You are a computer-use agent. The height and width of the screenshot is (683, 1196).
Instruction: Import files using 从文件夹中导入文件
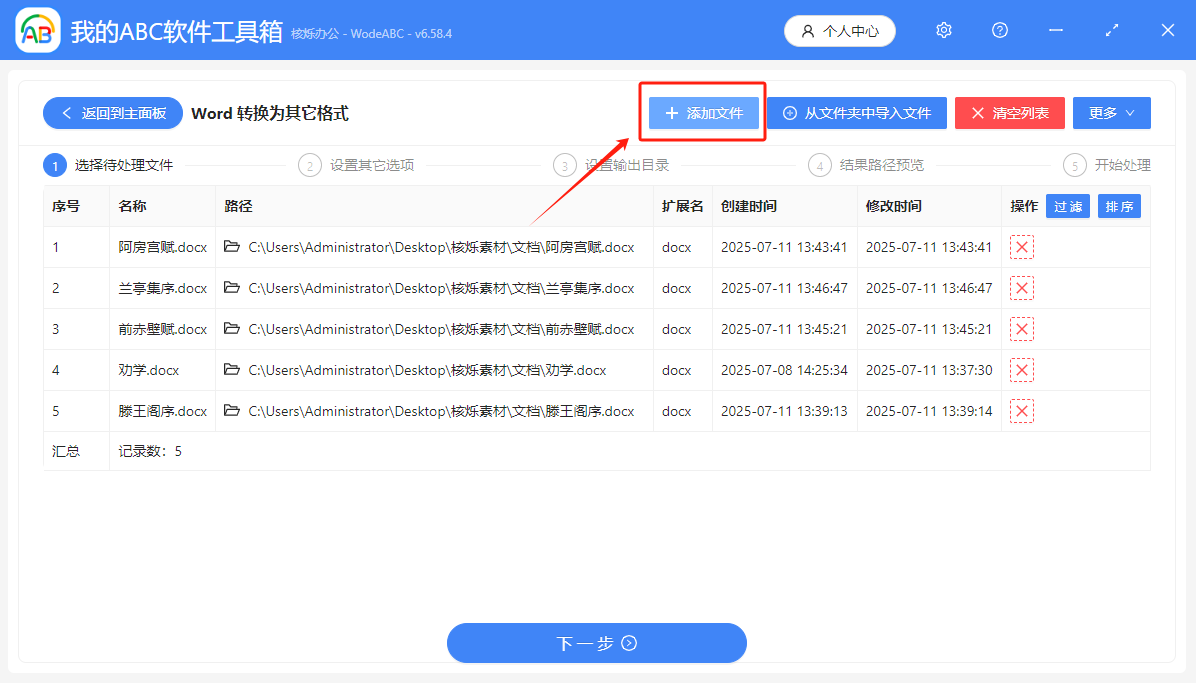[x=856, y=113]
